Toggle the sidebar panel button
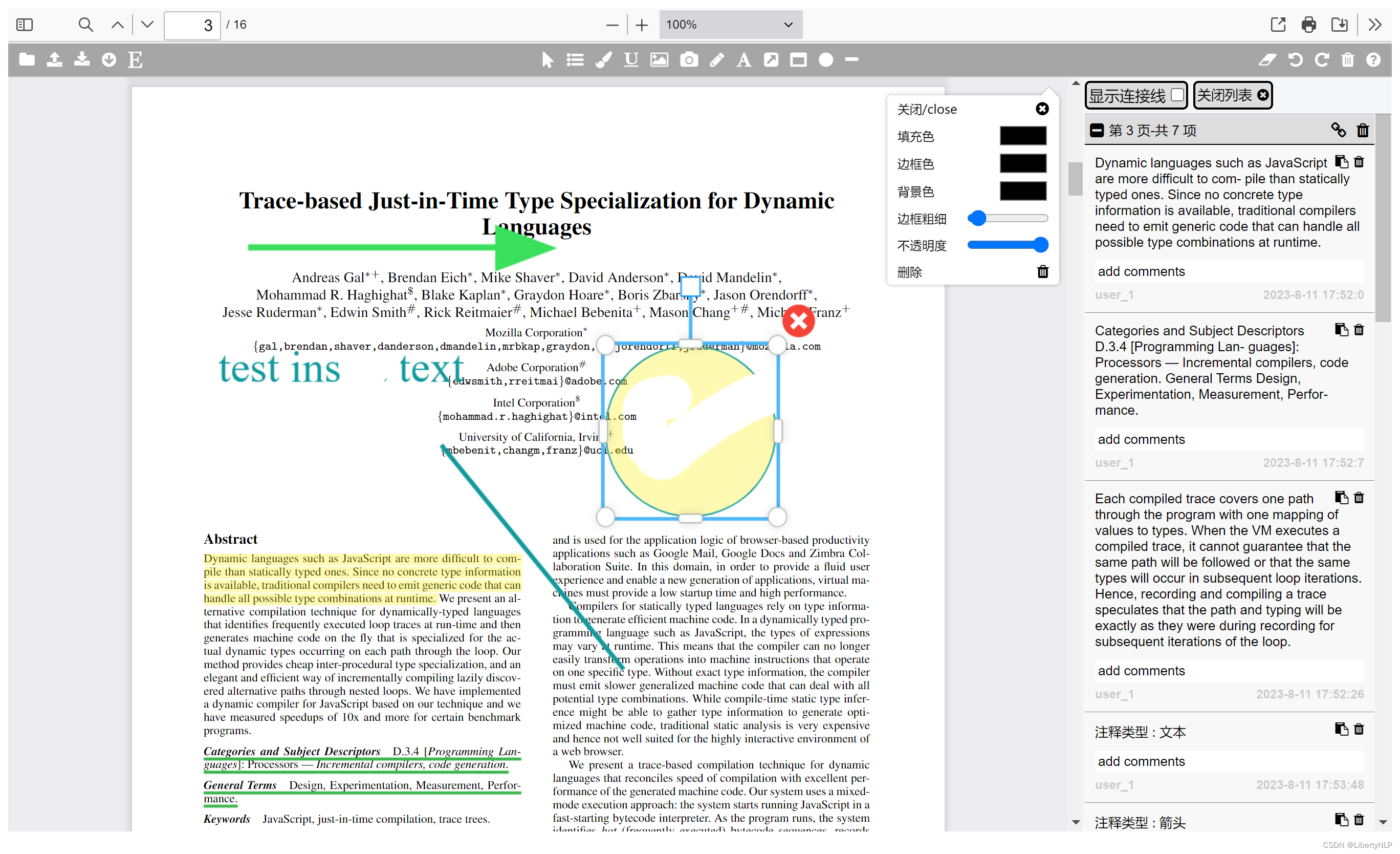Screen dimensions: 1400x854 click(25, 25)
